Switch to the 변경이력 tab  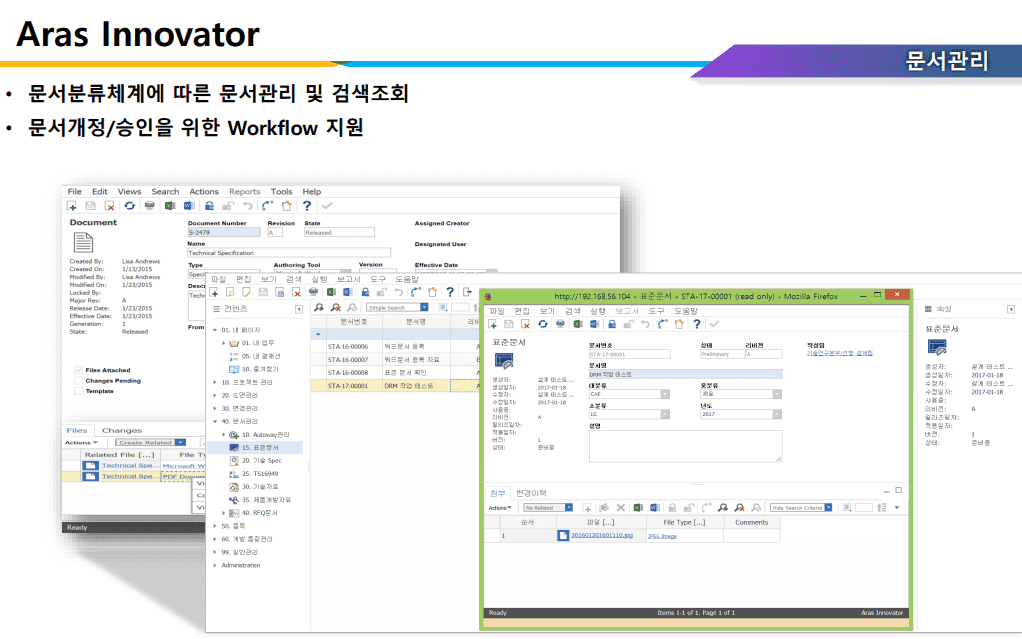point(531,494)
